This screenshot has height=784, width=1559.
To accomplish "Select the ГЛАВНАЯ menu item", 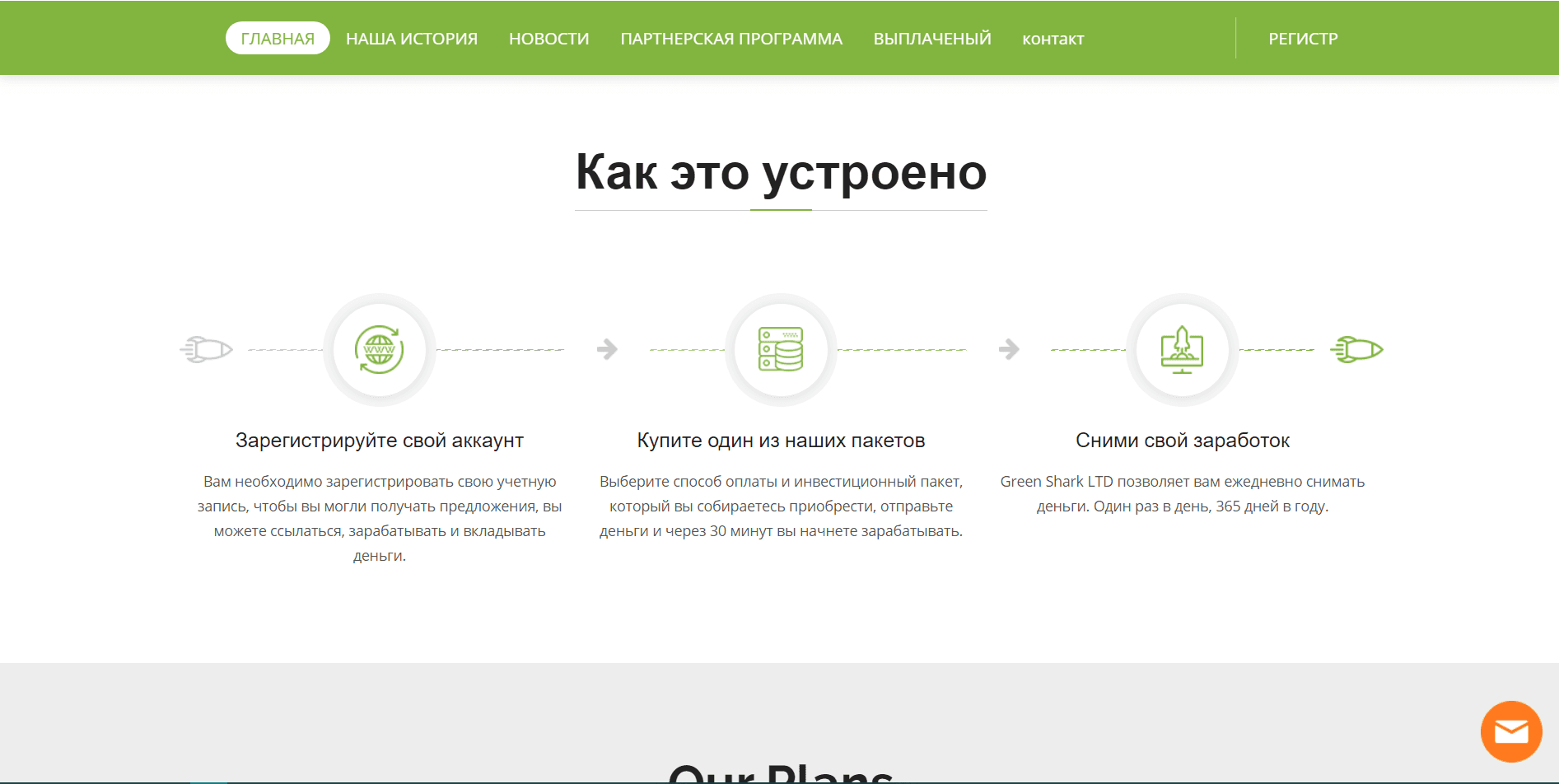I will 278,37.
